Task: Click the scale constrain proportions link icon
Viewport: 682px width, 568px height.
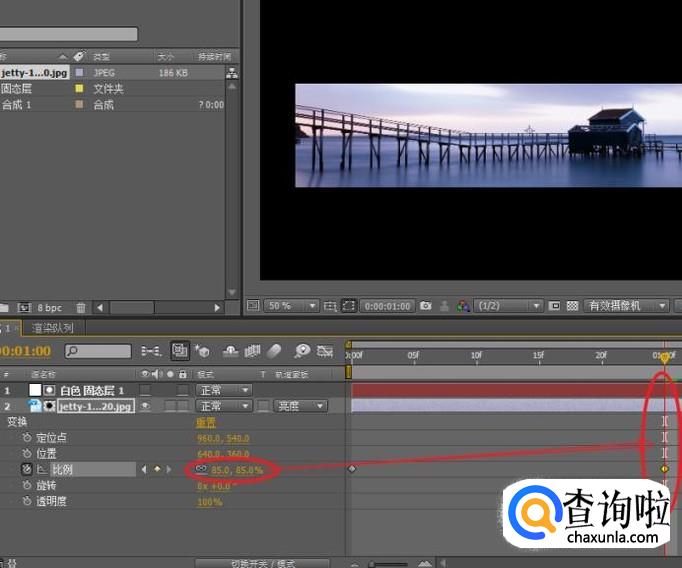Action: (201, 469)
